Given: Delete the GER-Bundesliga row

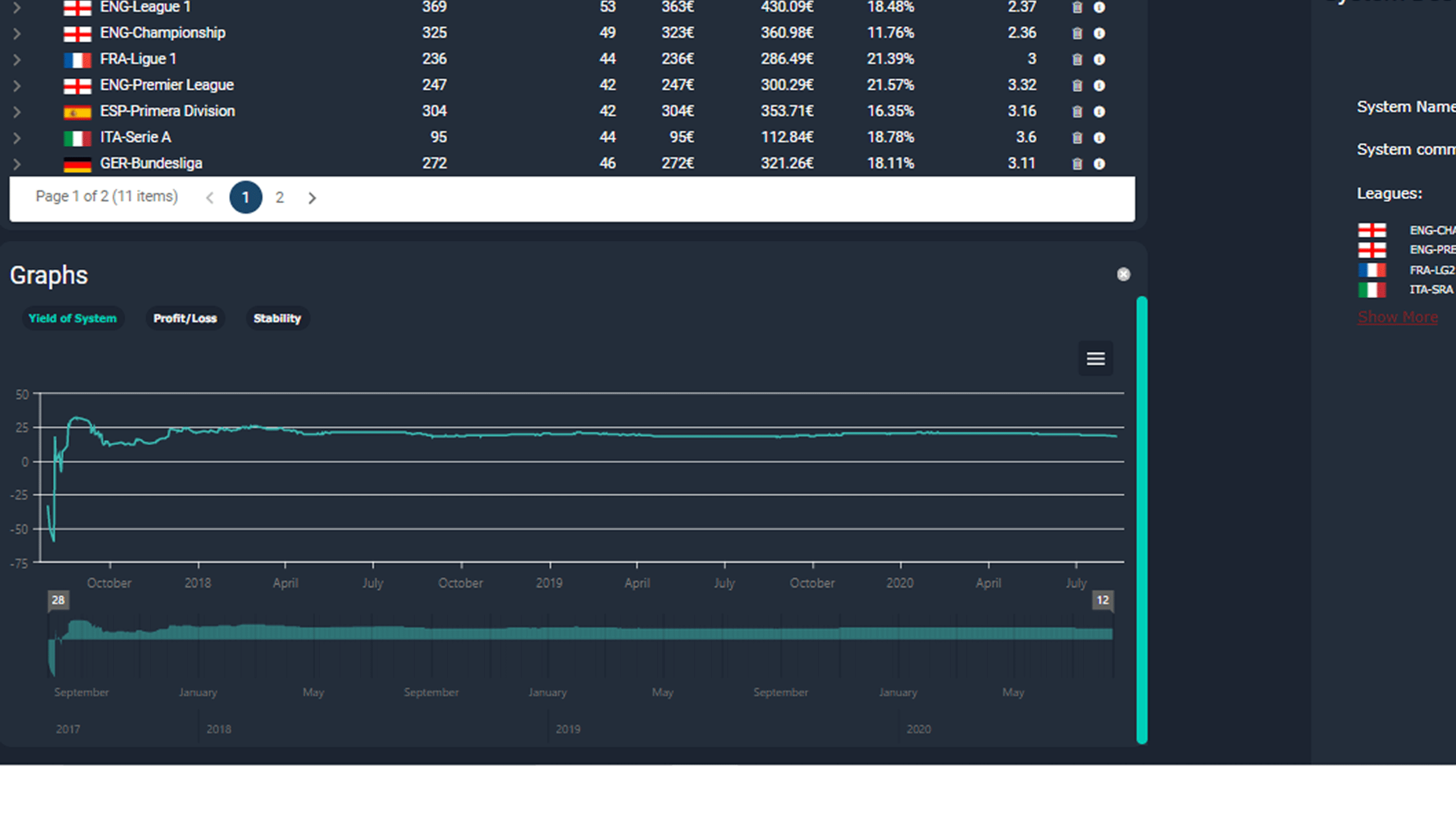Looking at the screenshot, I should [1077, 163].
